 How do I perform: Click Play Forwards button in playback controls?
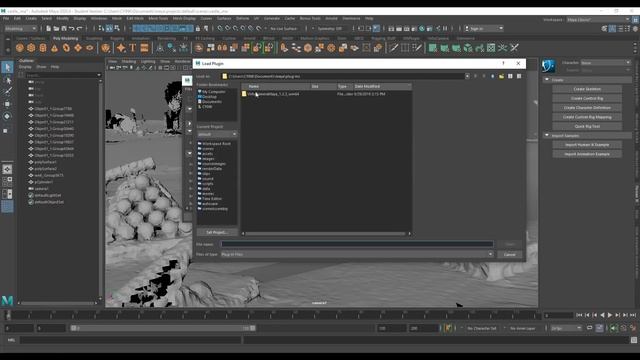610,315
